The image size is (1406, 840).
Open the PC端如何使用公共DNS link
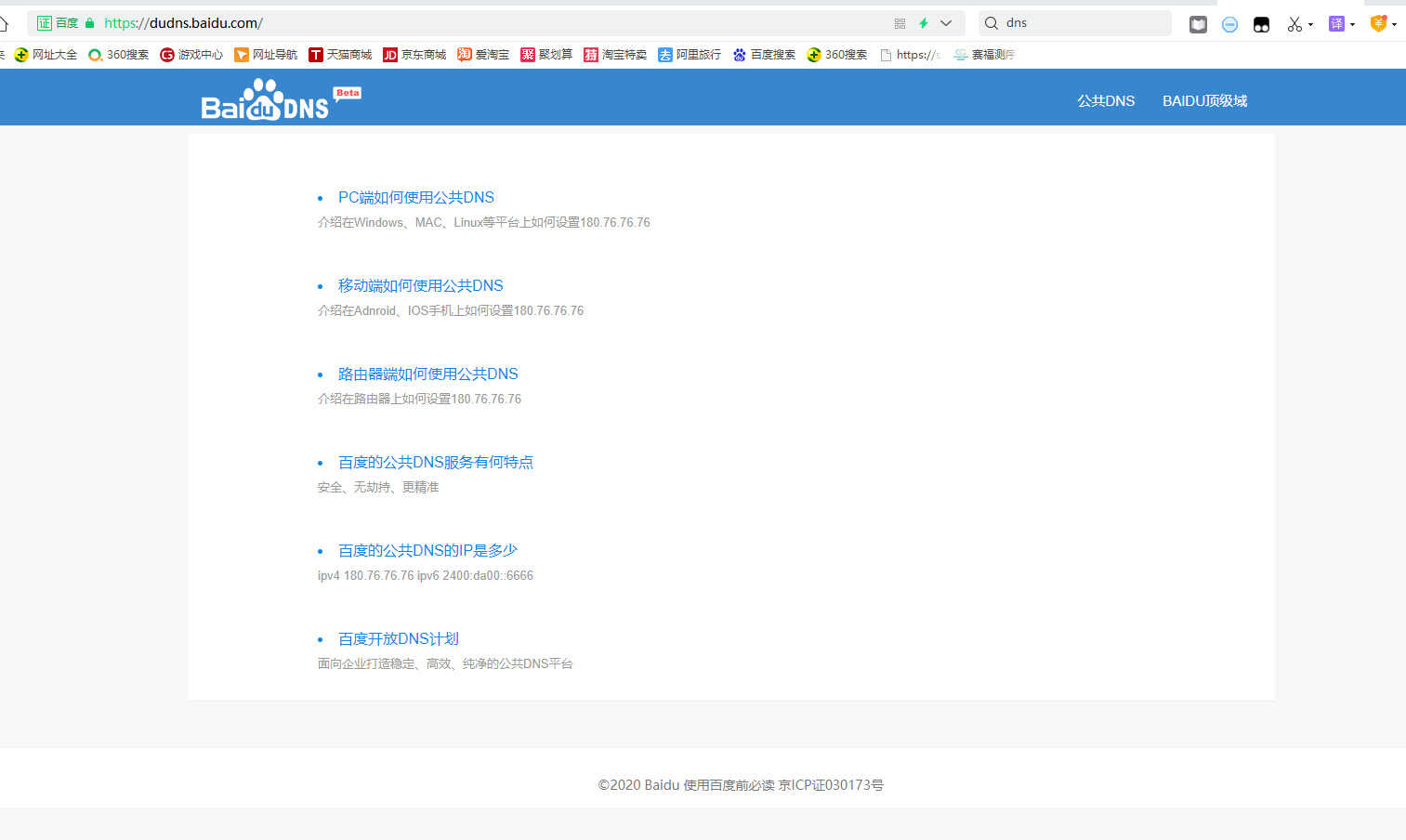(415, 197)
